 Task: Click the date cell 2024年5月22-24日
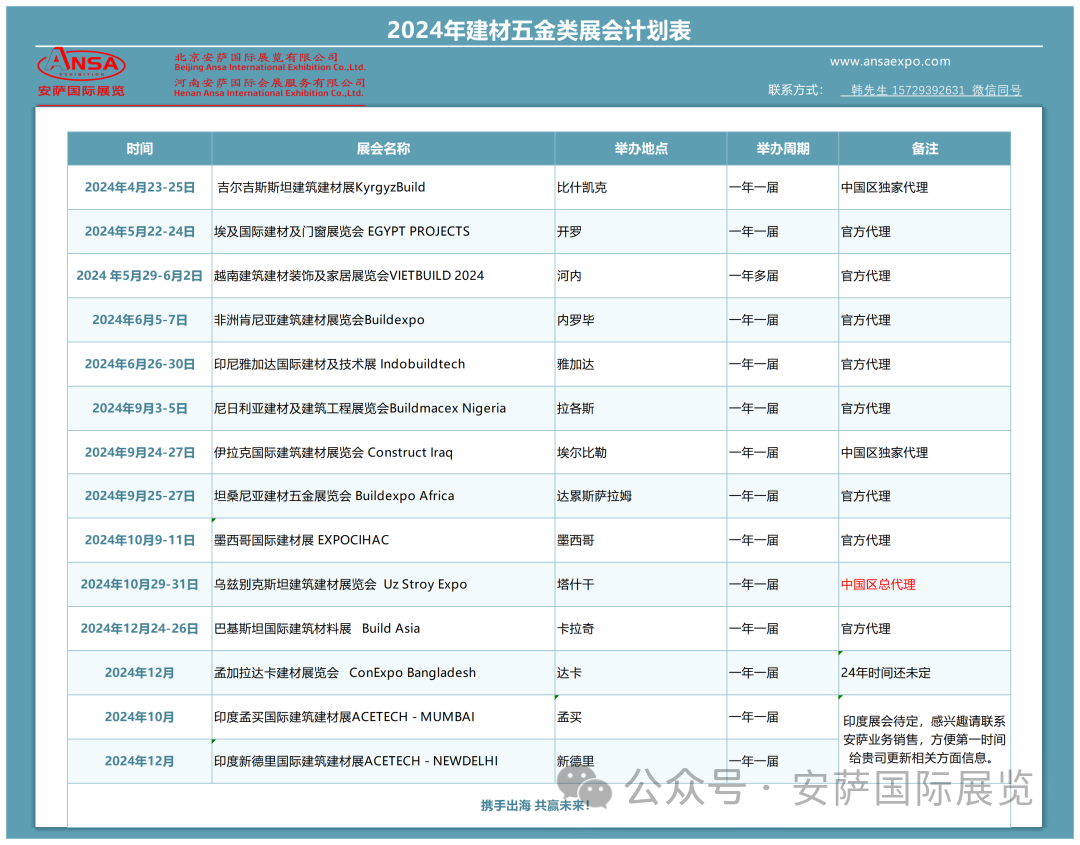coord(140,231)
